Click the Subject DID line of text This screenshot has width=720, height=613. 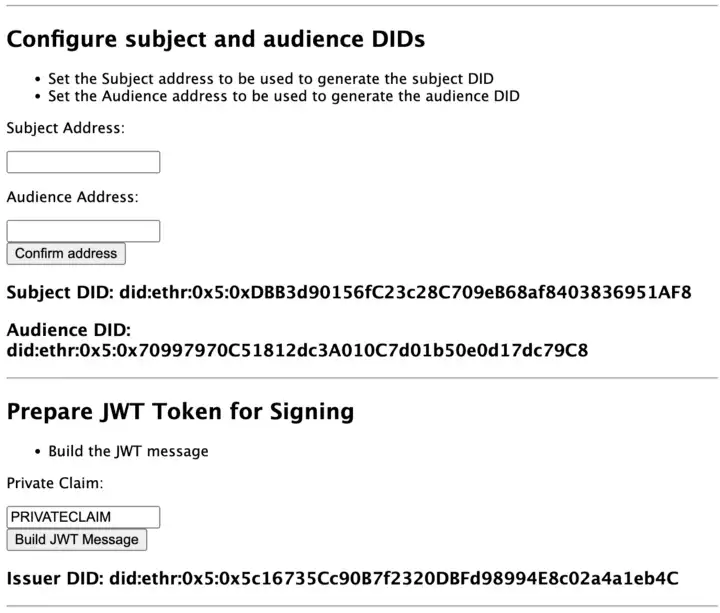(349, 293)
